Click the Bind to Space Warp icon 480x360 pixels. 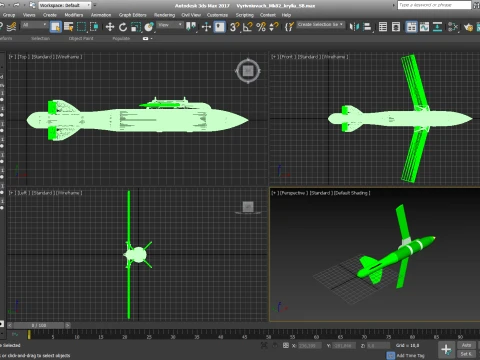[x=11, y=27]
